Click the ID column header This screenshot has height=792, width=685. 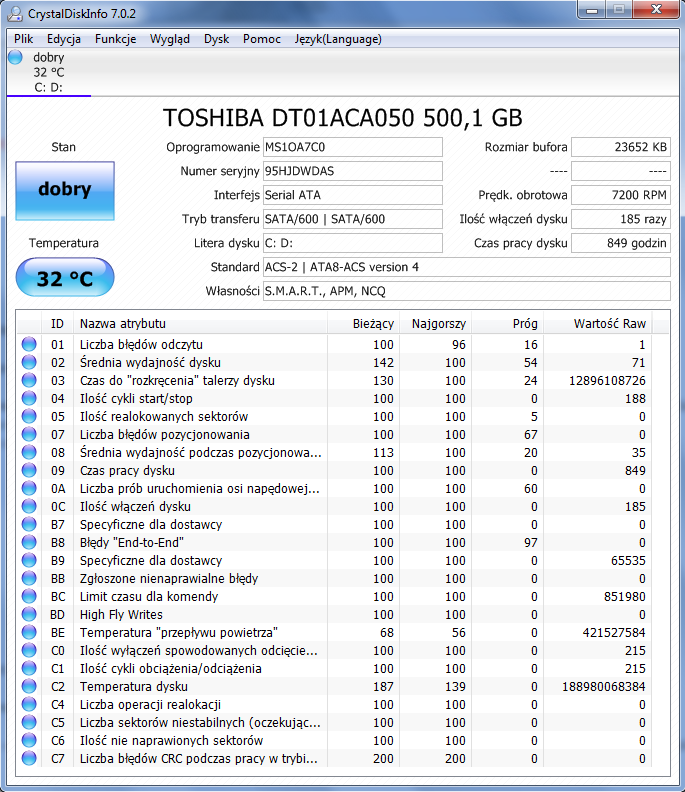(x=58, y=324)
